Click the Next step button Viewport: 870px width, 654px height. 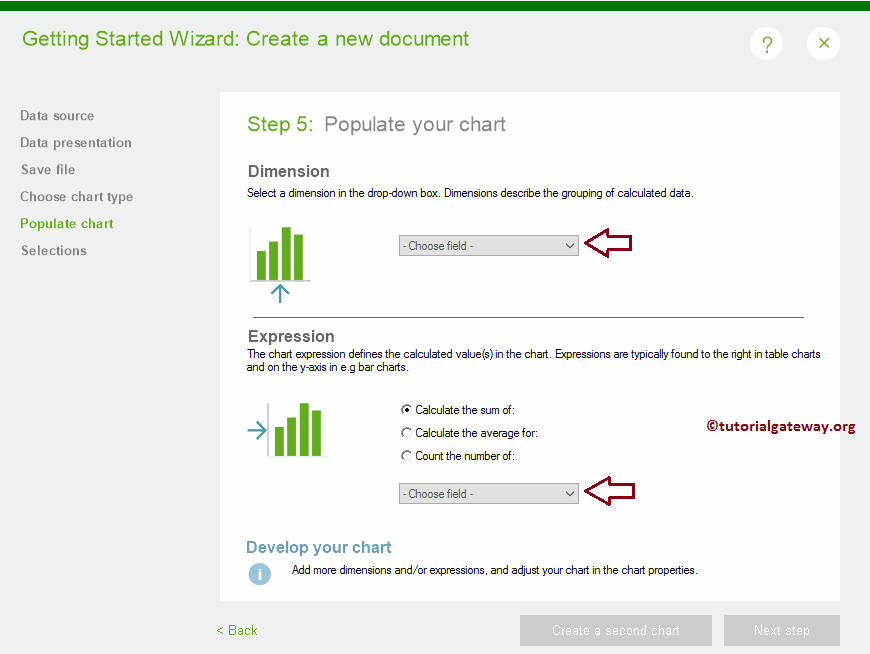(781, 630)
